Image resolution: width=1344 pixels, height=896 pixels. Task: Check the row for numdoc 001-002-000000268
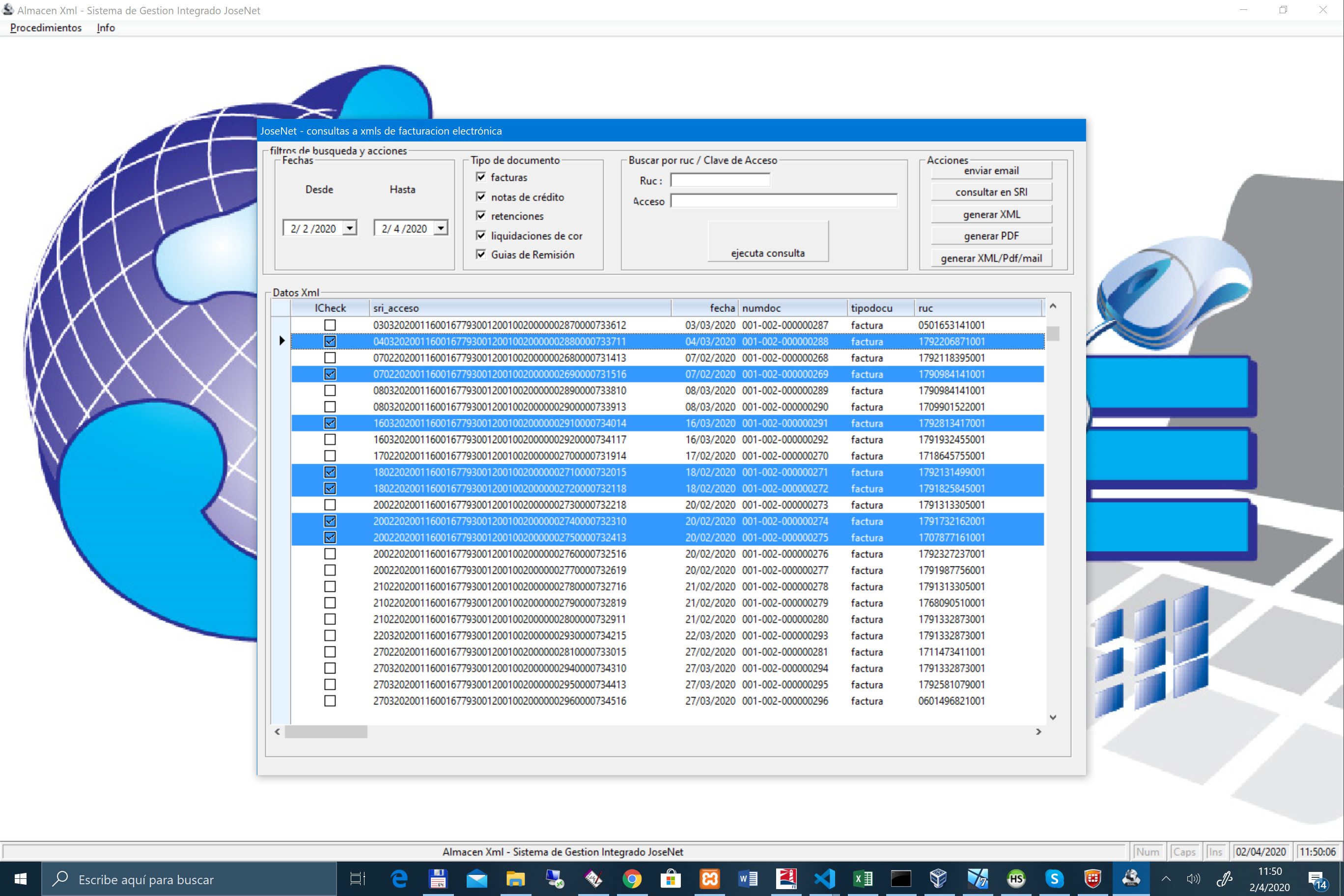click(x=330, y=358)
